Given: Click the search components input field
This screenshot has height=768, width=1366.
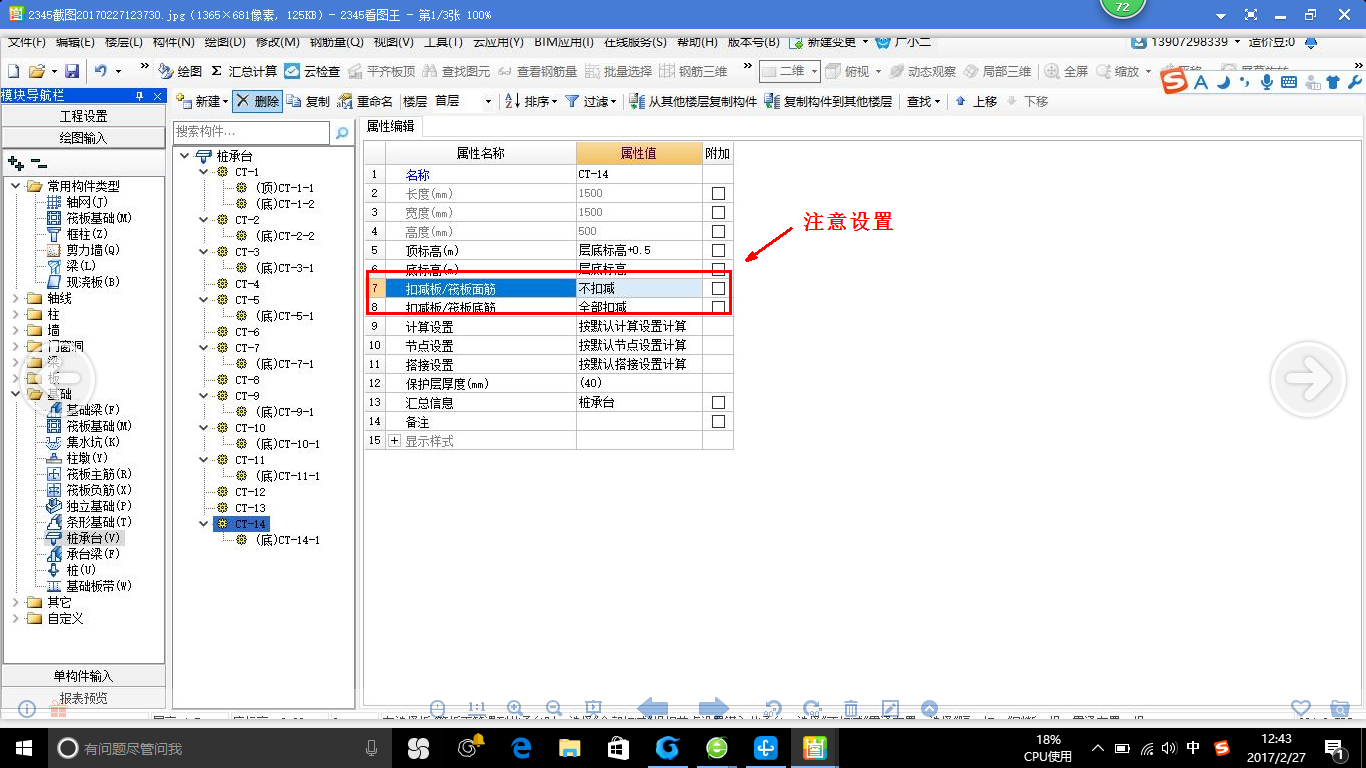Looking at the screenshot, I should 251,131.
